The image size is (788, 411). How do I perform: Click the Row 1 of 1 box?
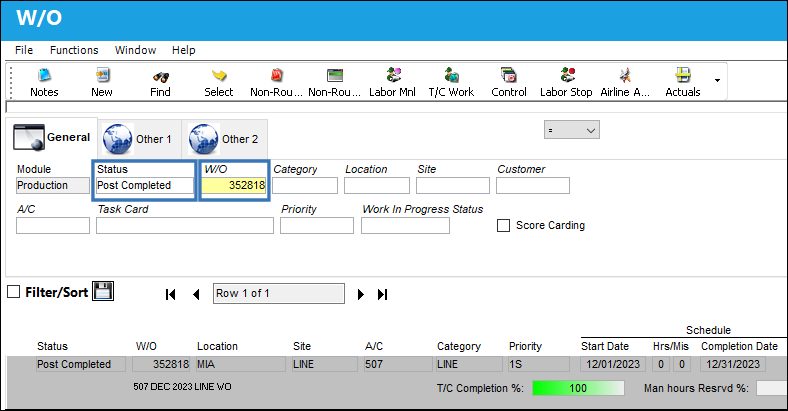point(279,293)
